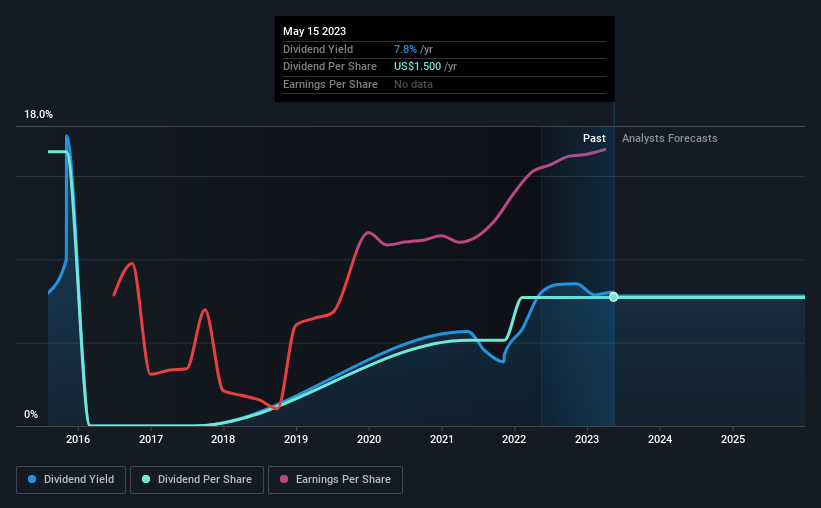
Task: Toggle the Dividend Yield legend series
Action: 71,480
